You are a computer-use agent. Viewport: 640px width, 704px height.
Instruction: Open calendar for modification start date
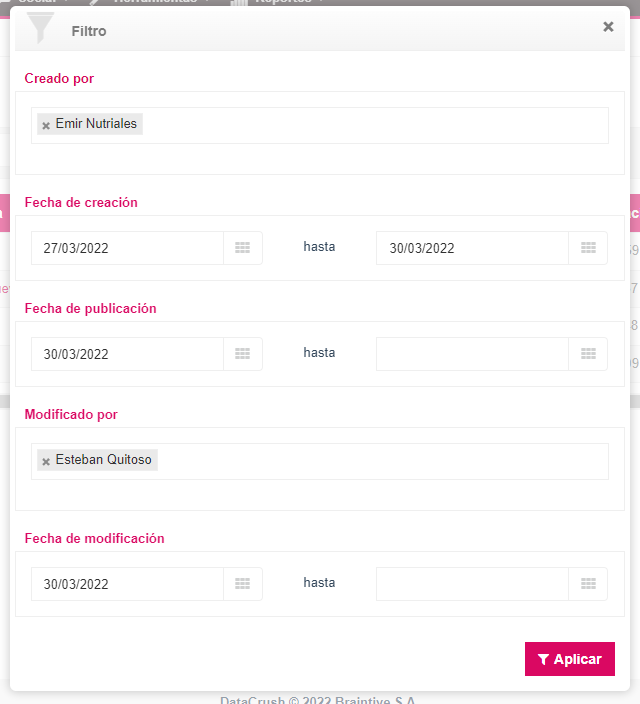(x=243, y=584)
